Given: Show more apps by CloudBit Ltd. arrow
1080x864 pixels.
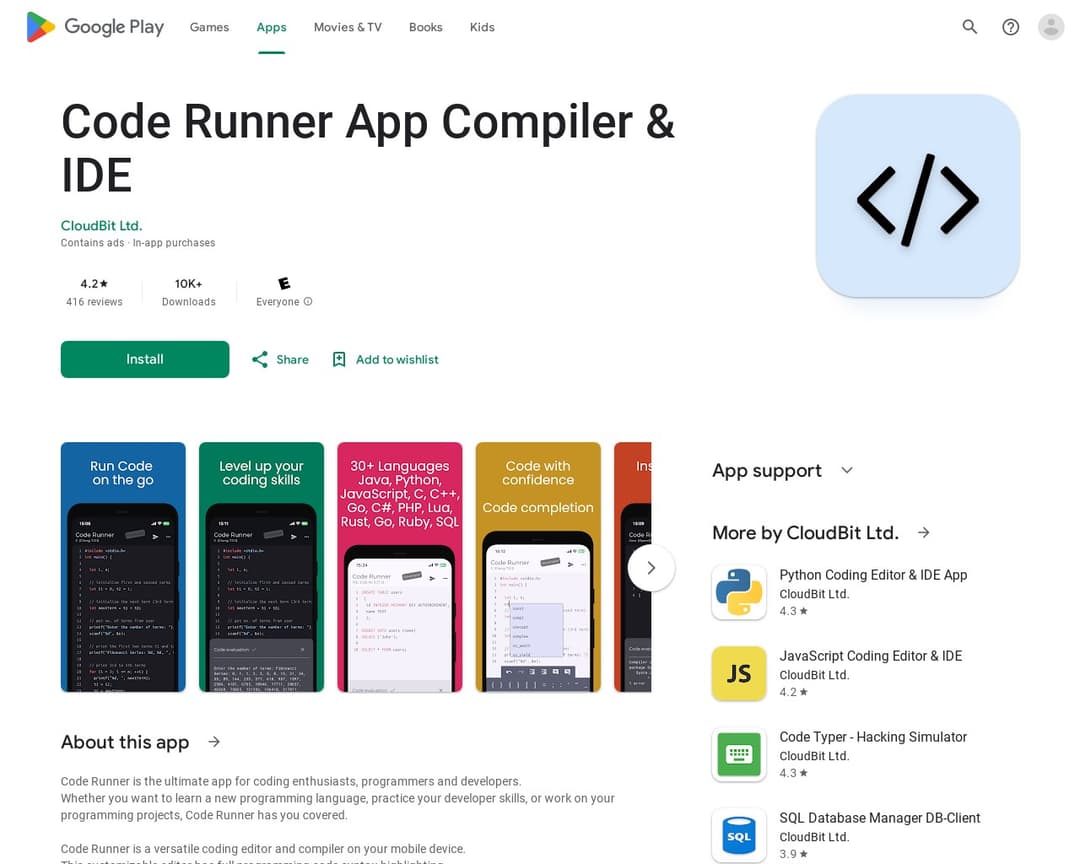Looking at the screenshot, I should point(924,533).
